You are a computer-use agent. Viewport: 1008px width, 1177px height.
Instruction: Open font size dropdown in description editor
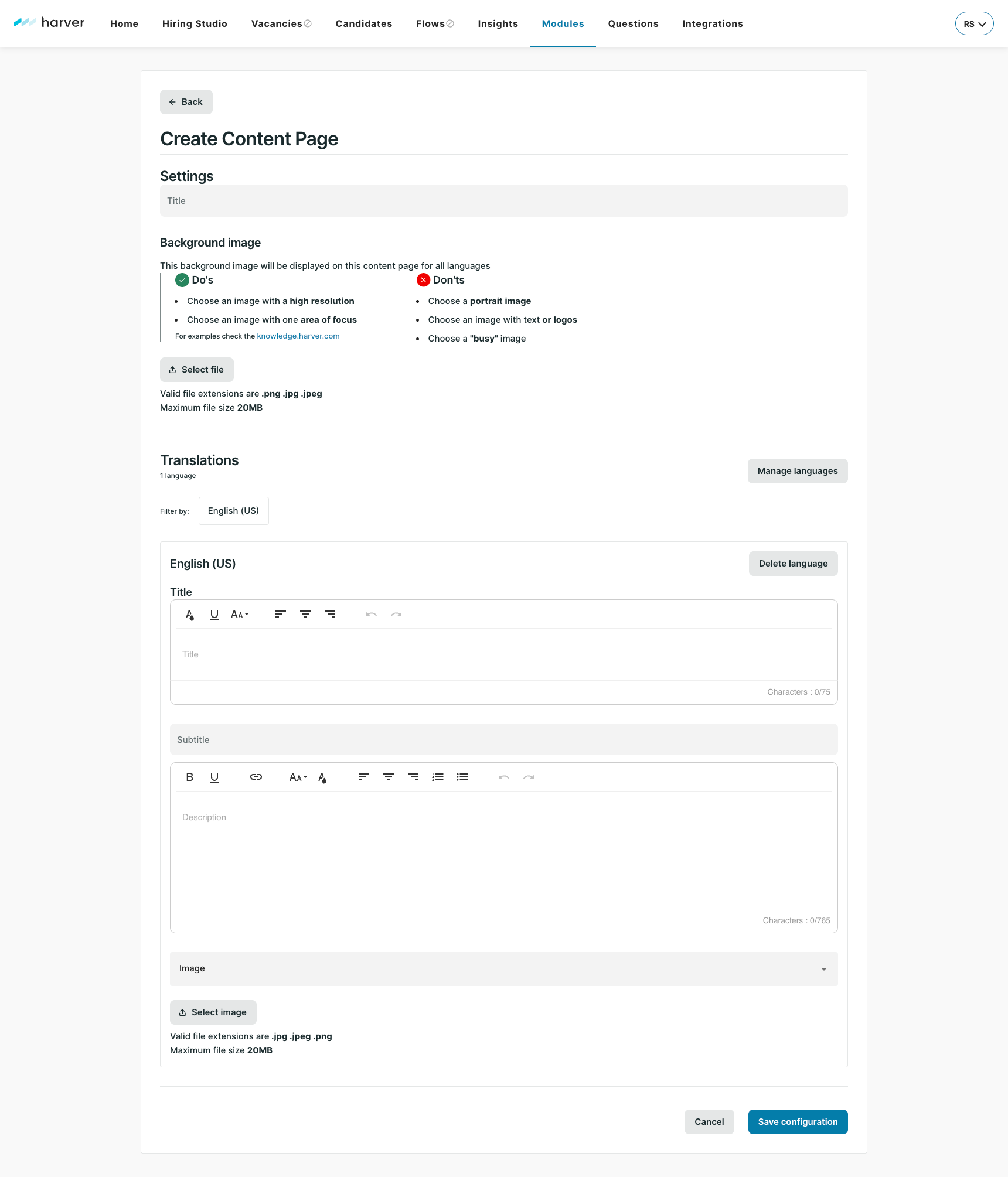pos(298,777)
